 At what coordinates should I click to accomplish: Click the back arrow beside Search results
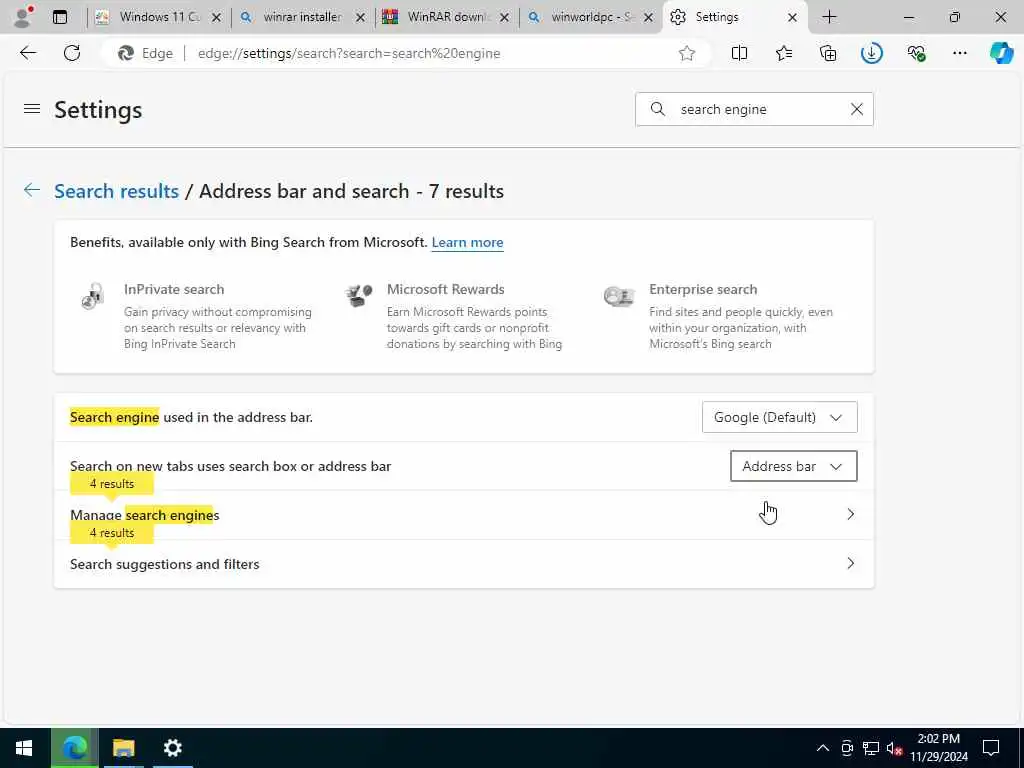click(31, 190)
